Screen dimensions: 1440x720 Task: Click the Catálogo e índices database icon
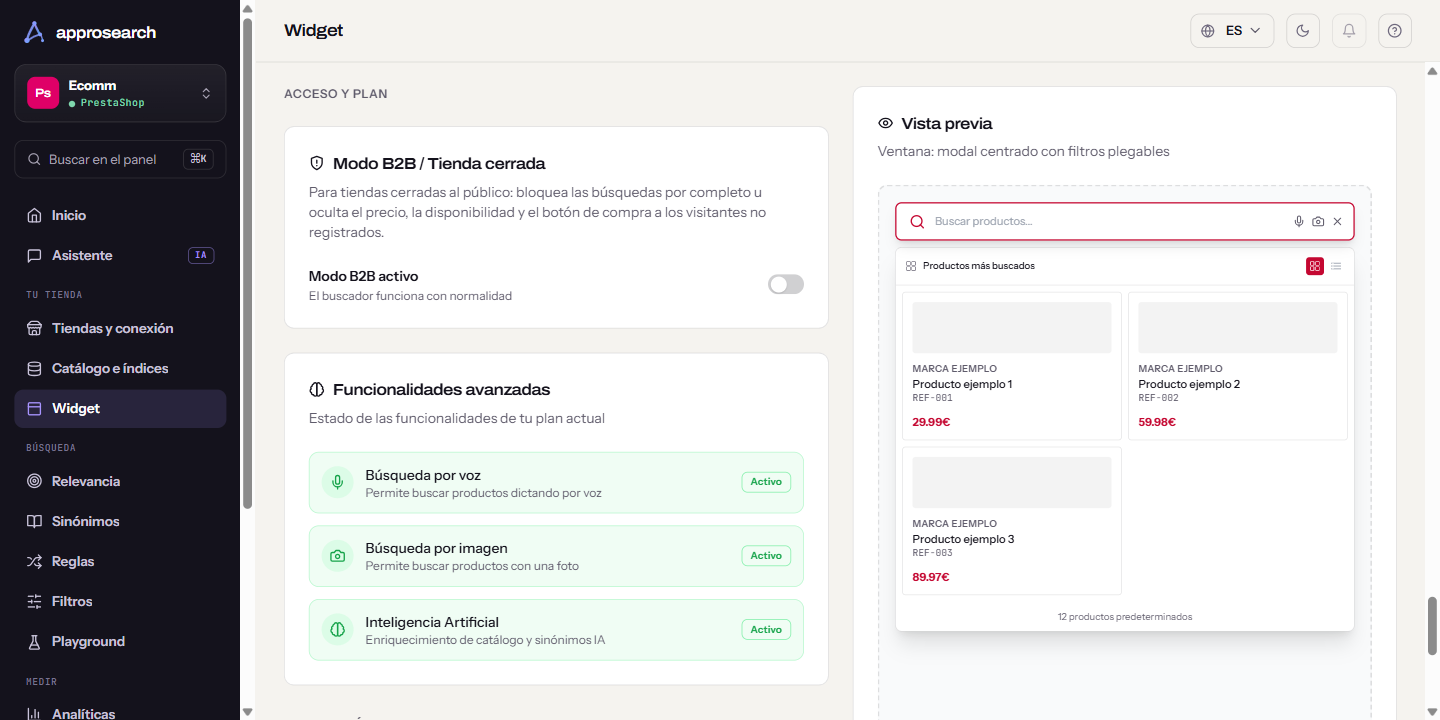pyautogui.click(x=34, y=368)
